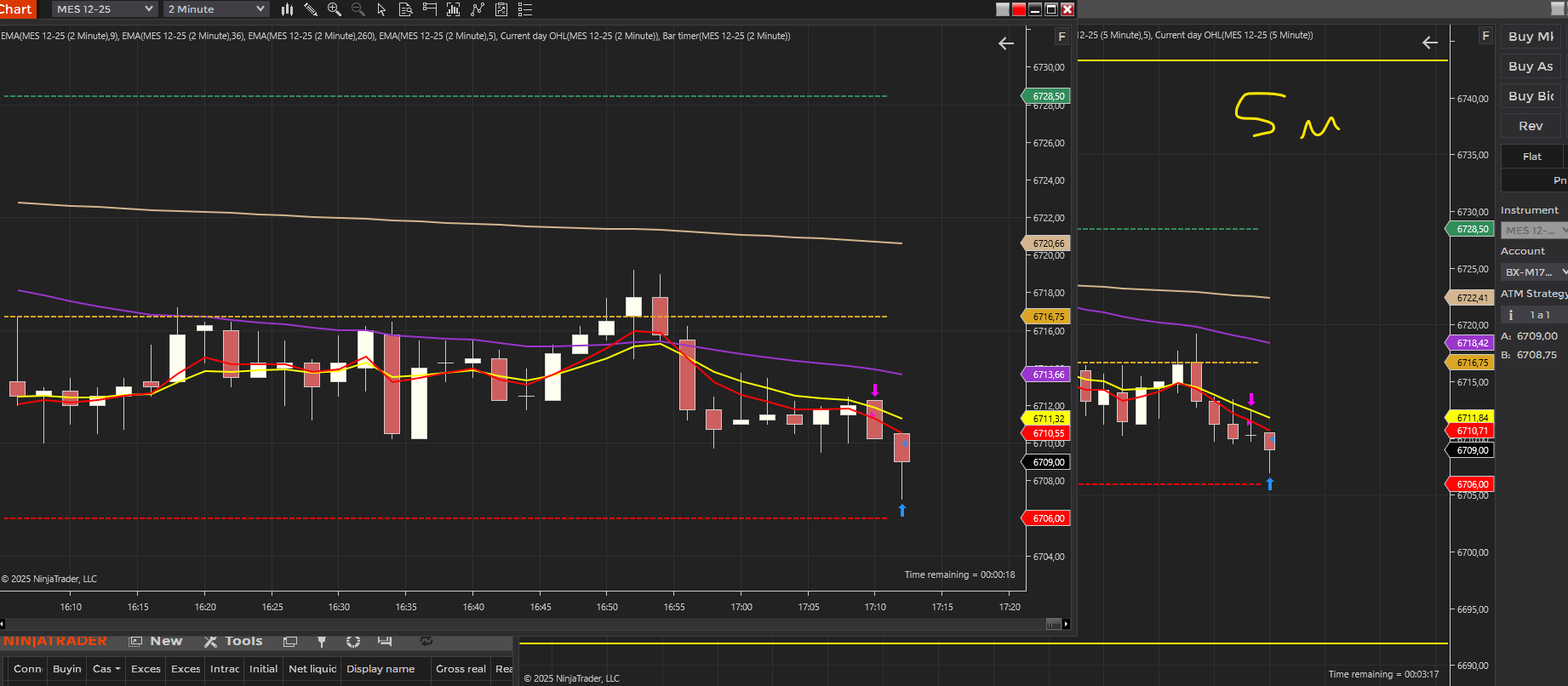Click the blue up arrow on 5 Minute chart
Viewport: 1568px width, 686px height.
tap(1270, 483)
